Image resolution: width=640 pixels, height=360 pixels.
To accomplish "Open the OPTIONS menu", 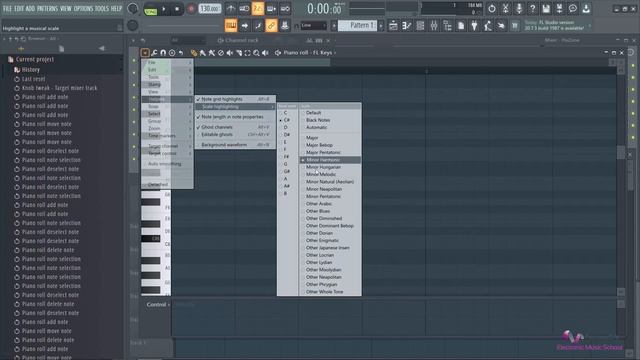I will 83,9.
